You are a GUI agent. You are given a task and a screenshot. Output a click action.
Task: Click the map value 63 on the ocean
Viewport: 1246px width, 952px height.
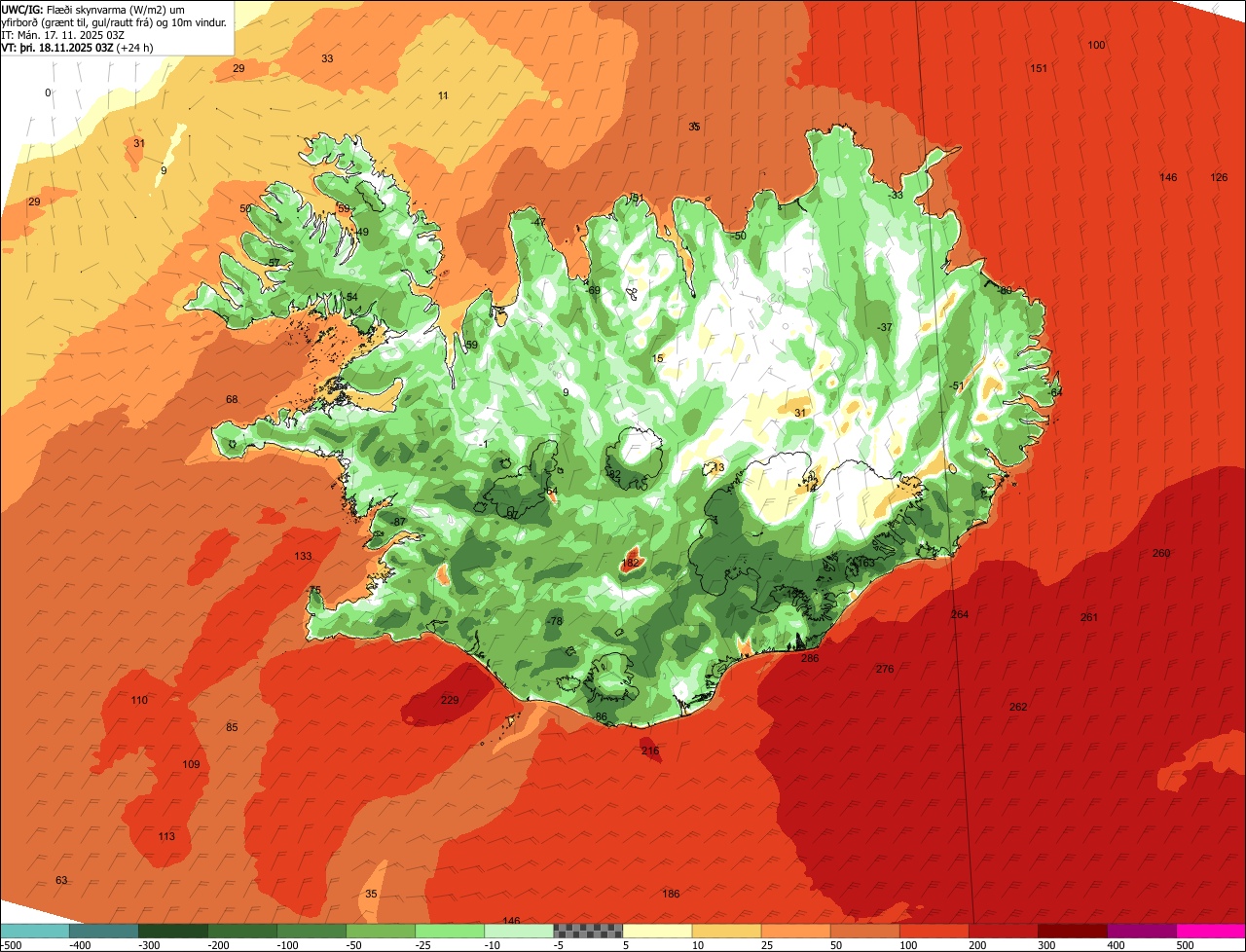click(x=61, y=880)
